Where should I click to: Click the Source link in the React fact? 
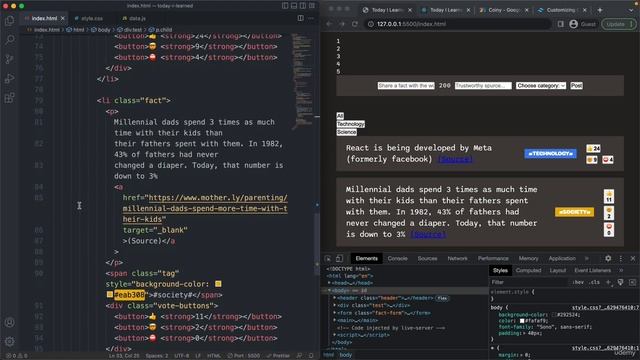pyautogui.click(x=455, y=159)
